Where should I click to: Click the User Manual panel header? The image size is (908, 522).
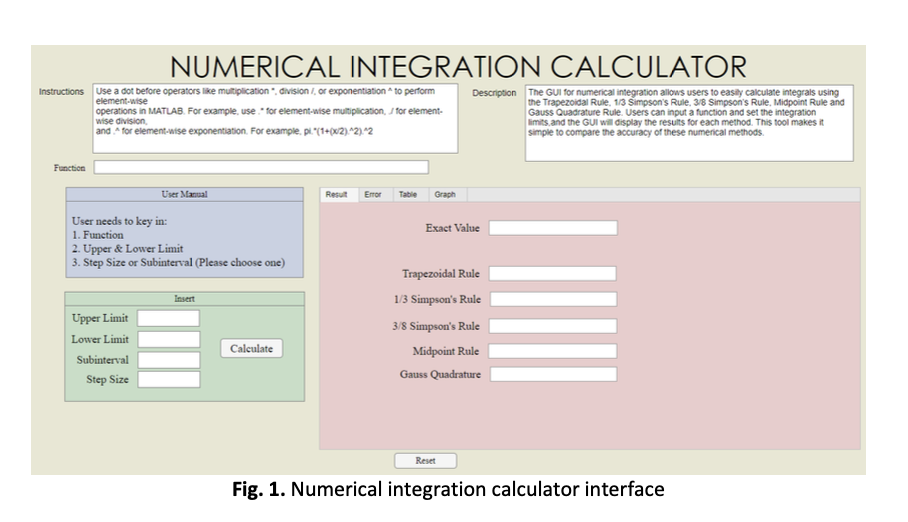[184, 194]
